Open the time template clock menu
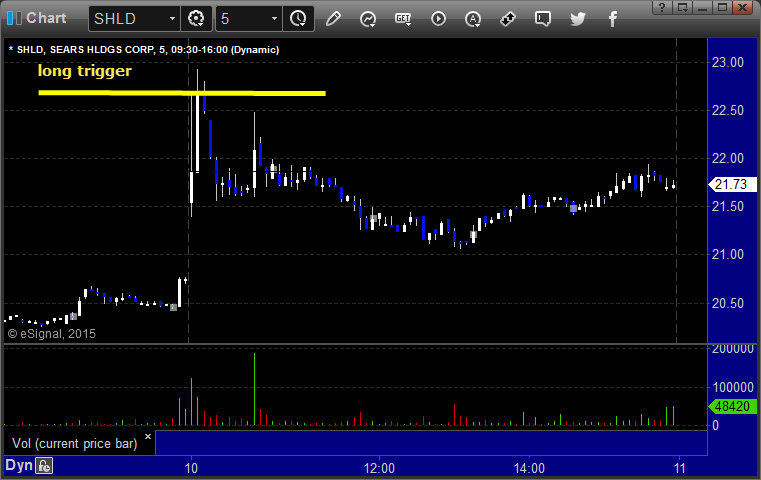This screenshot has width=761, height=480. 298,19
